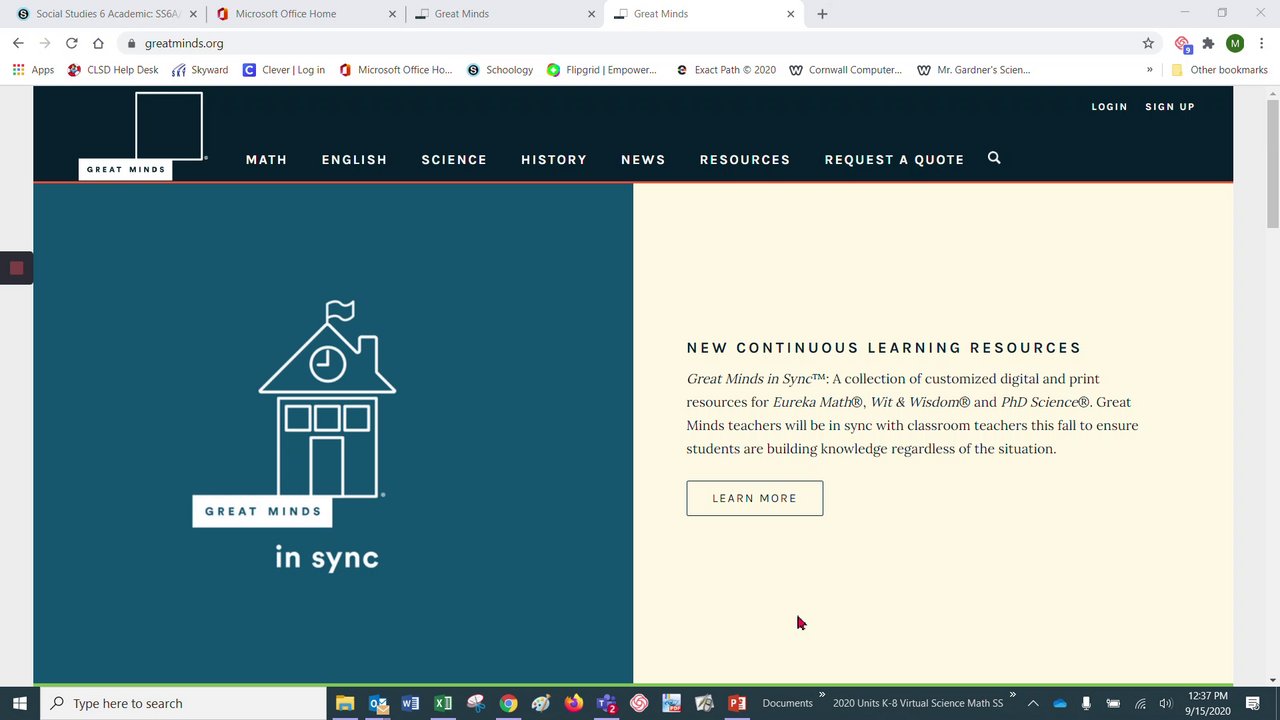Open Mr. Gardner's Science bookmark
This screenshot has width=1280, height=720.
click(x=974, y=70)
